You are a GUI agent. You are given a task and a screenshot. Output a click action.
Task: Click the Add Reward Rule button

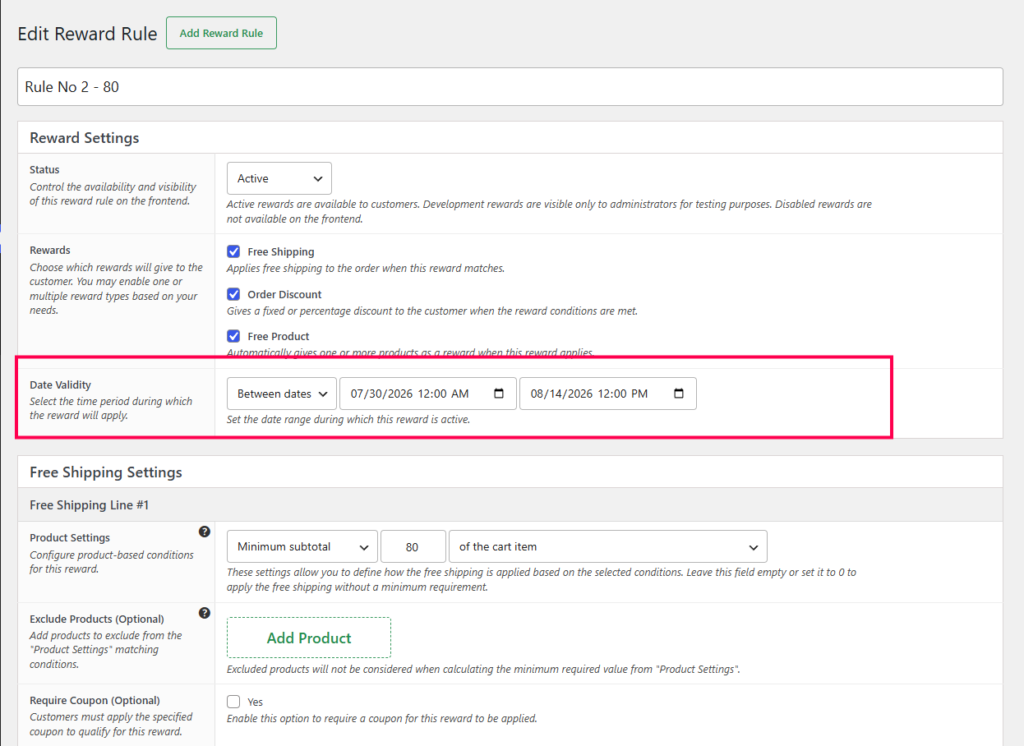pos(221,33)
